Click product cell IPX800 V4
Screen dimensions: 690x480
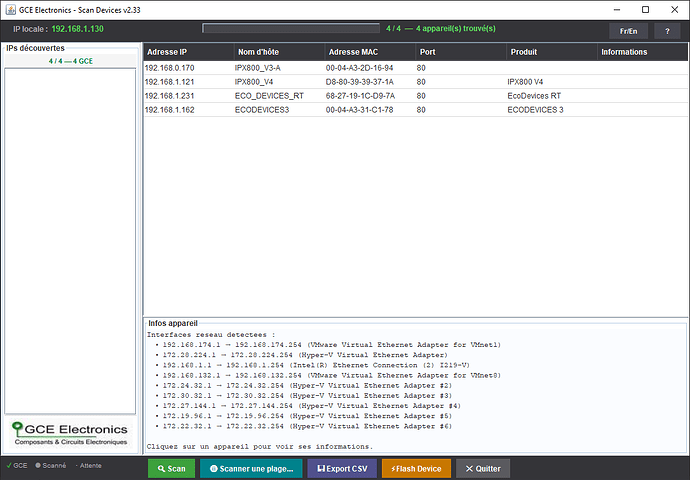pos(525,82)
